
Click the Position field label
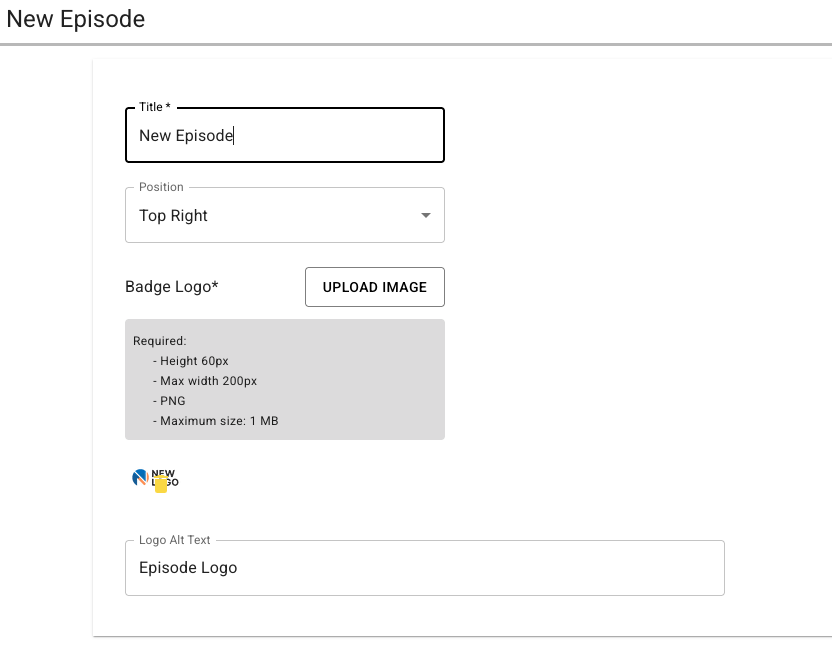161,187
